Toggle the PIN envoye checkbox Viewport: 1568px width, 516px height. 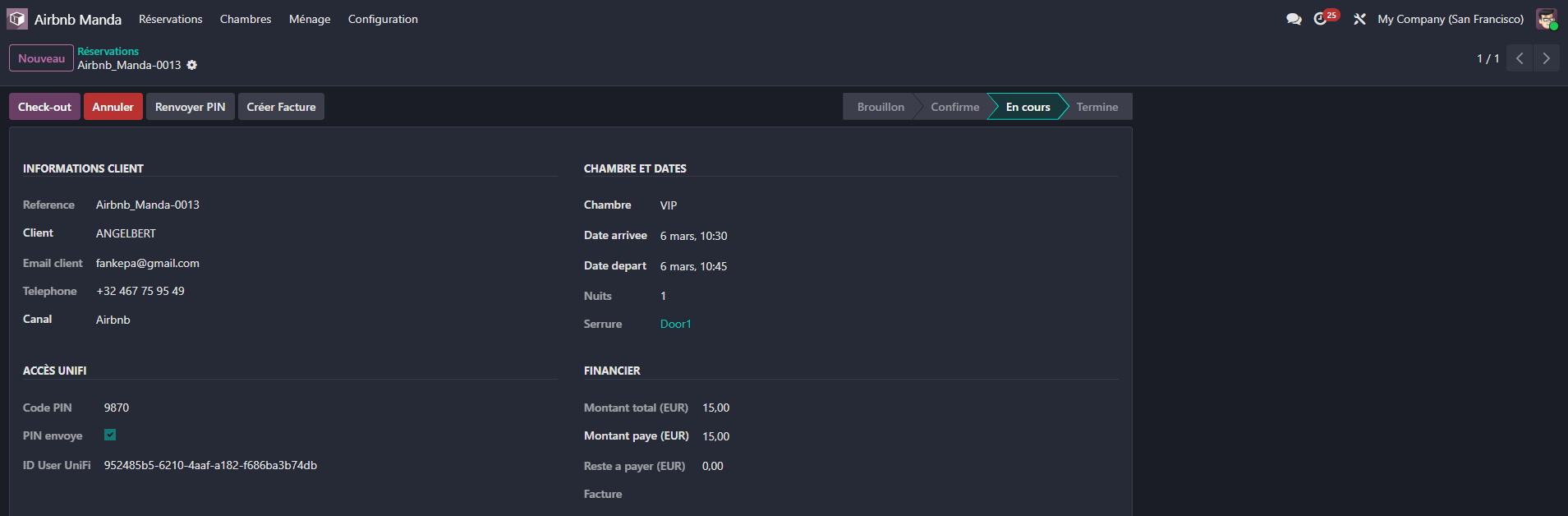tap(110, 435)
